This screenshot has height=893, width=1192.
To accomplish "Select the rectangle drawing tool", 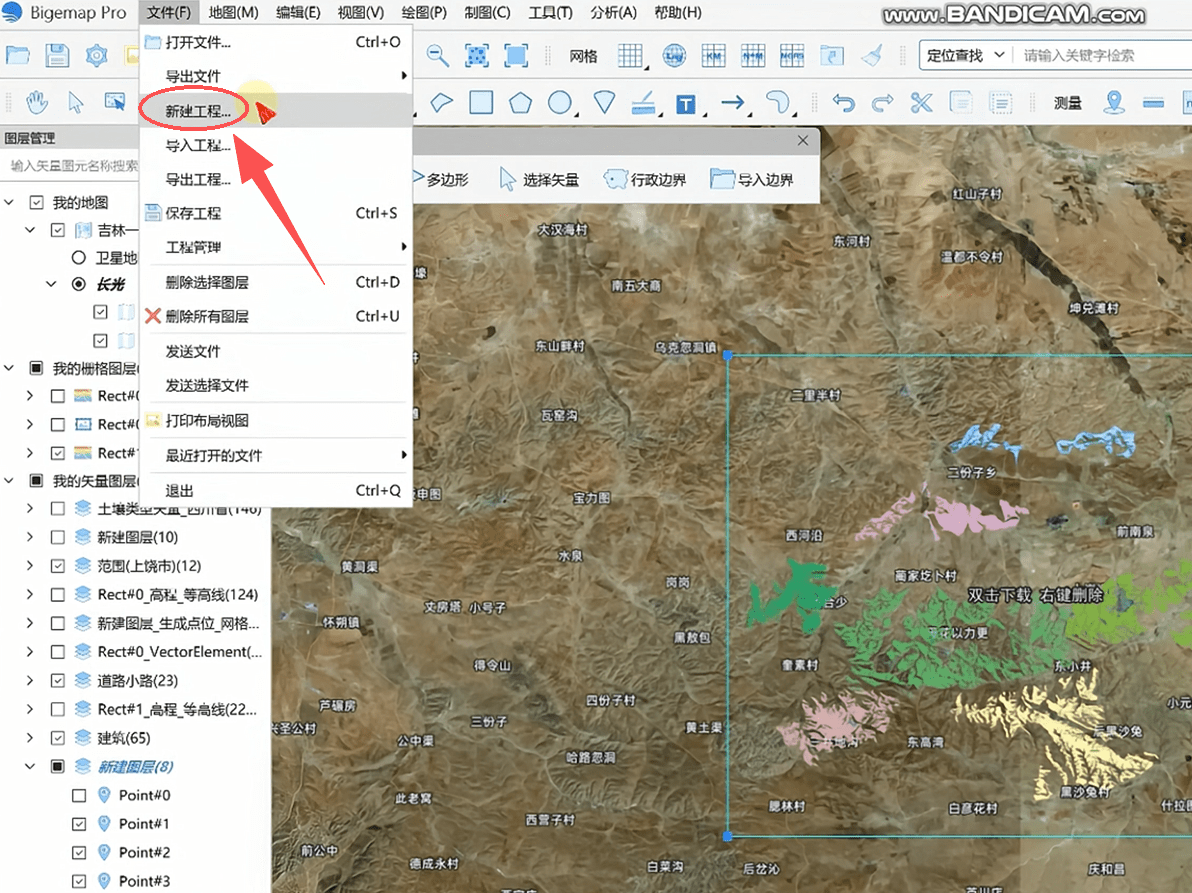I will (481, 102).
